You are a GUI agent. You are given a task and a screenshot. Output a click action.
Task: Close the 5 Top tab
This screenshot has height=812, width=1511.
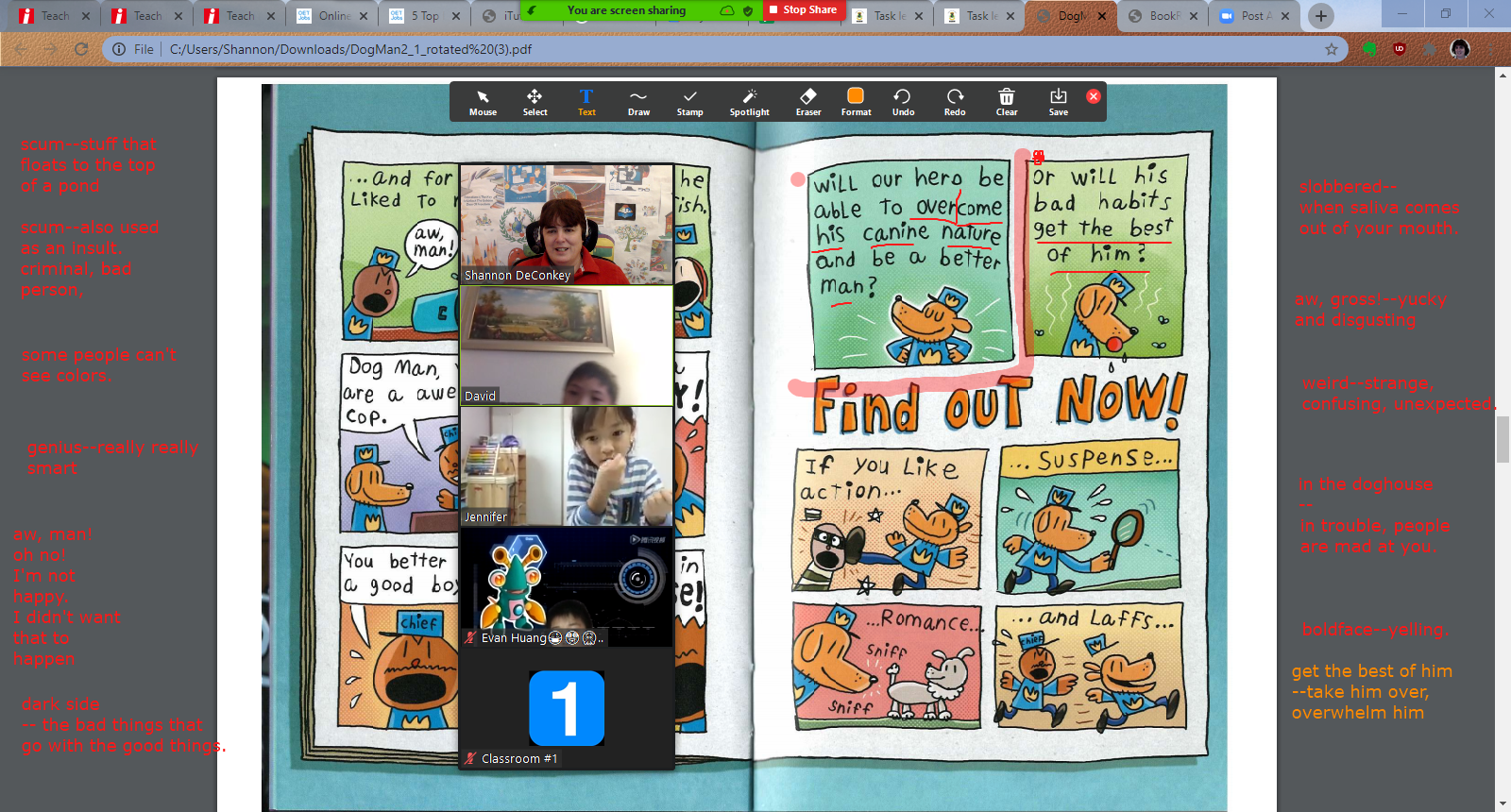(456, 16)
